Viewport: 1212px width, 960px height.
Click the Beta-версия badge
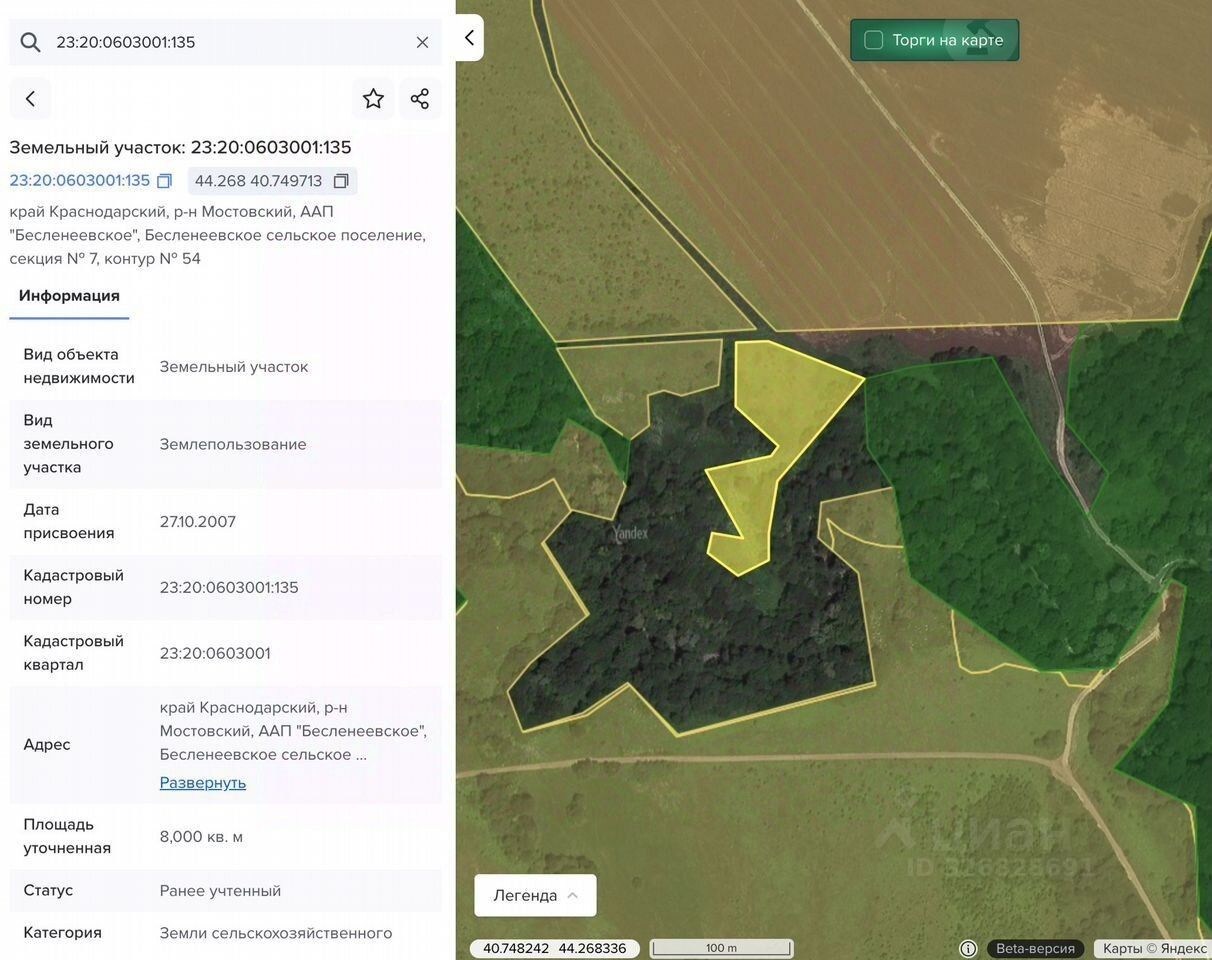coord(1035,948)
